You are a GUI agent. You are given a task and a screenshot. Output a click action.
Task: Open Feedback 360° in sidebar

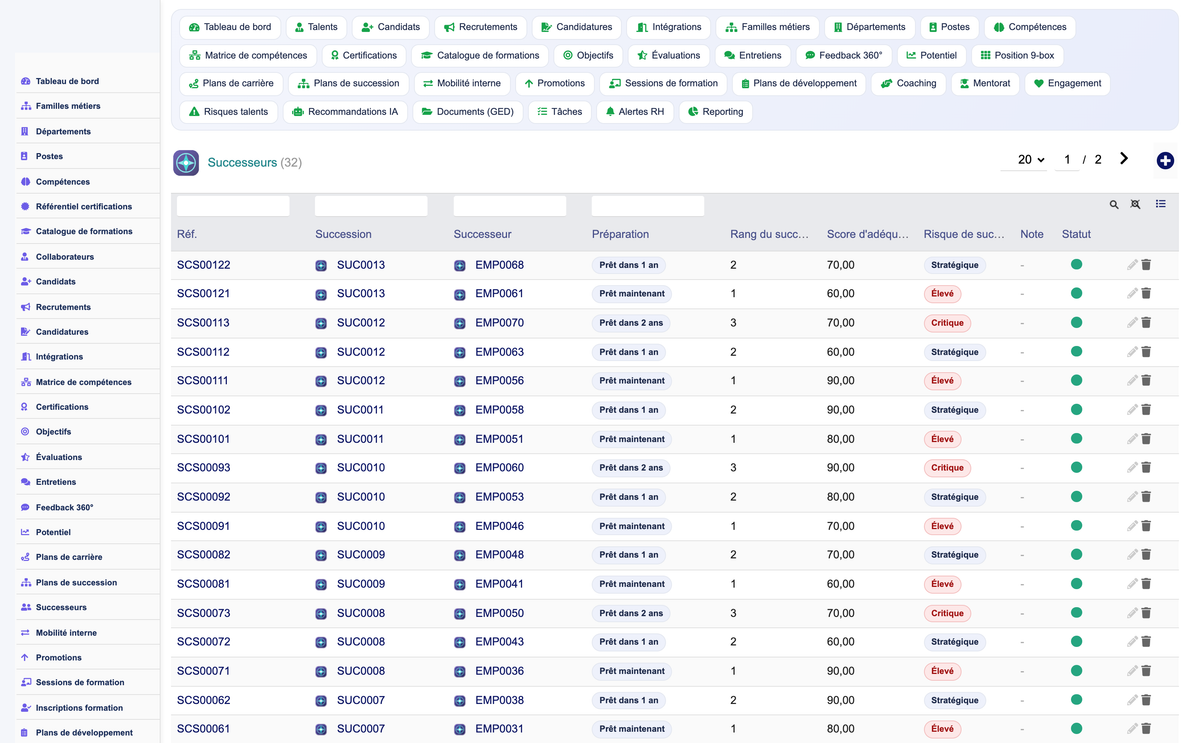click(64, 507)
